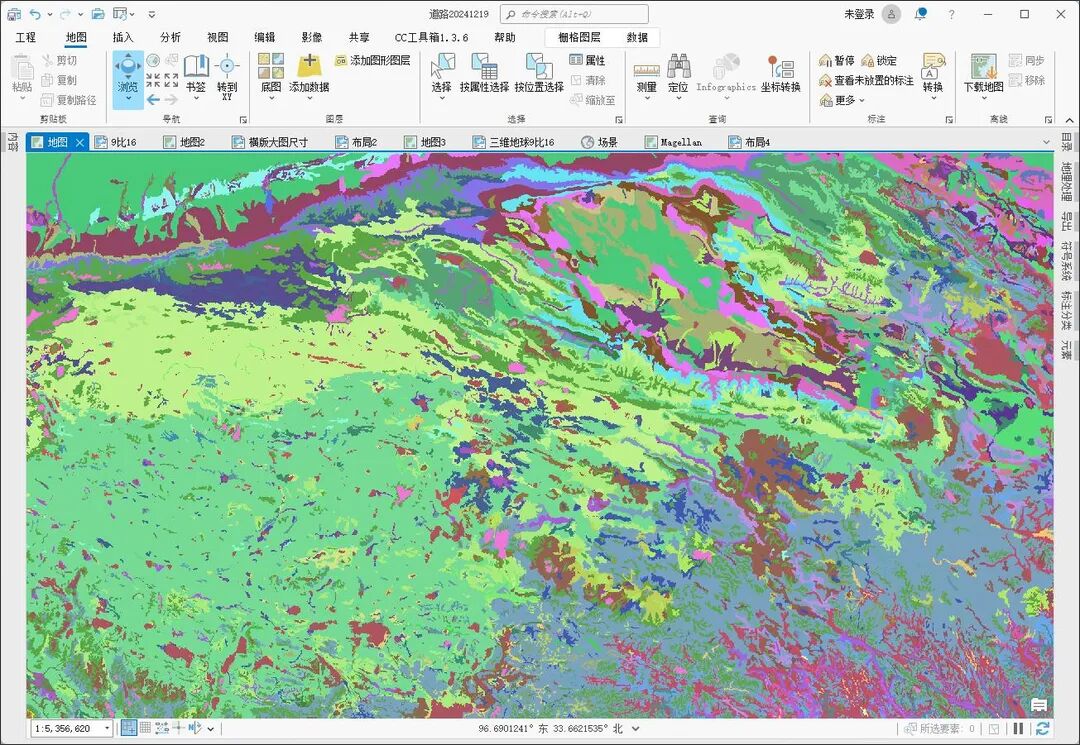Switch to the 编辑 (Edit) ribbon tab
1080x745 pixels.
point(264,37)
